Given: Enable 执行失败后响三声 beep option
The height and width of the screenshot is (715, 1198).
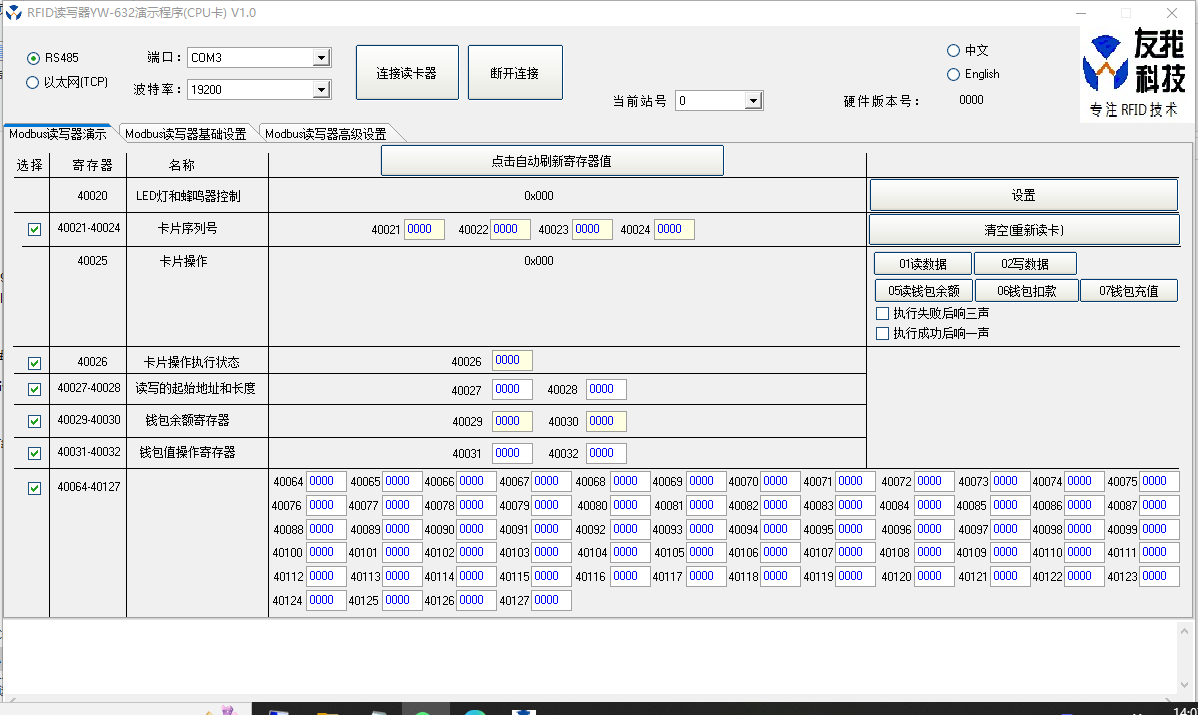Looking at the screenshot, I should tap(883, 312).
